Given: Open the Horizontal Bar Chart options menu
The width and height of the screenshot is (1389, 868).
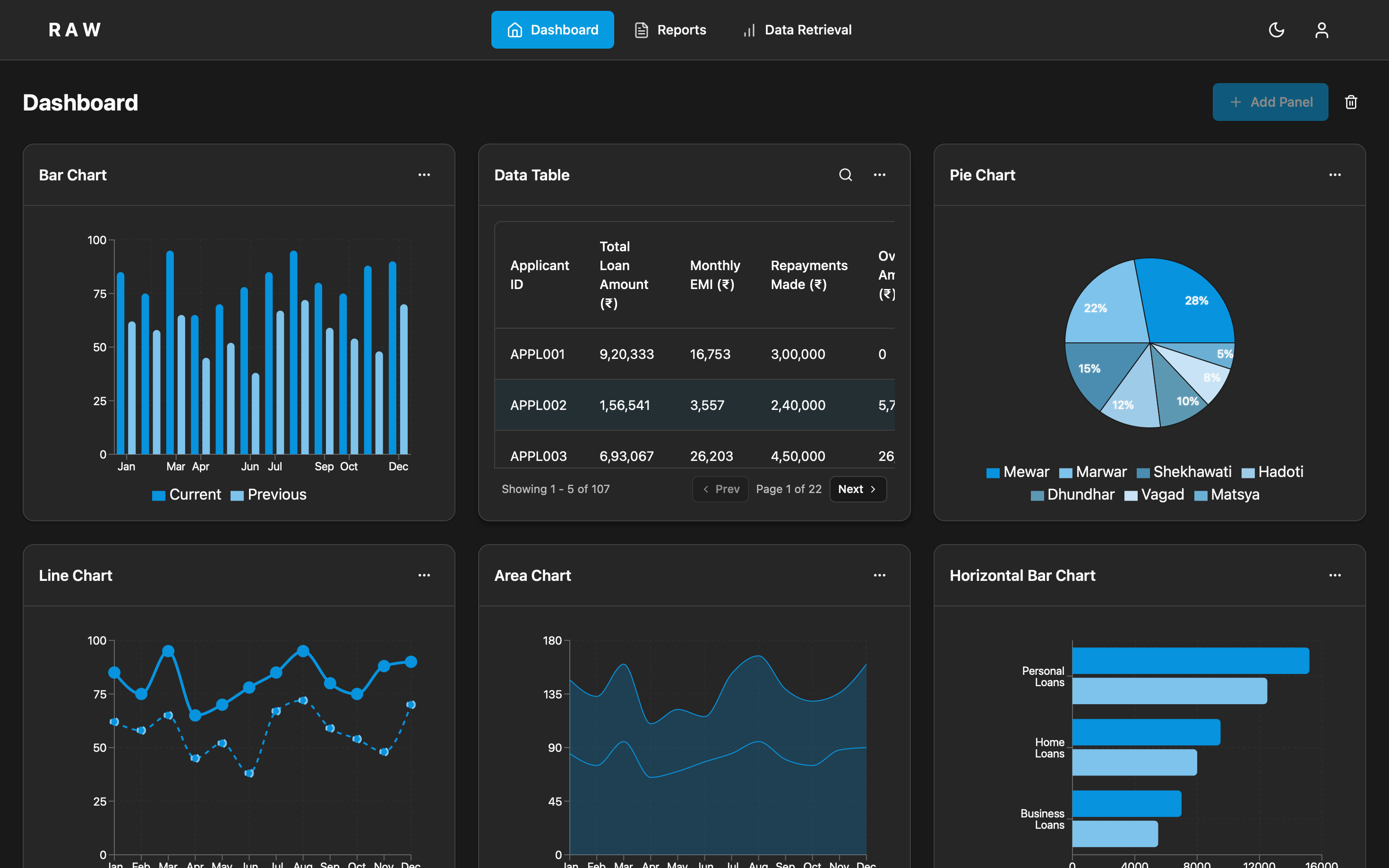Looking at the screenshot, I should [1335, 575].
